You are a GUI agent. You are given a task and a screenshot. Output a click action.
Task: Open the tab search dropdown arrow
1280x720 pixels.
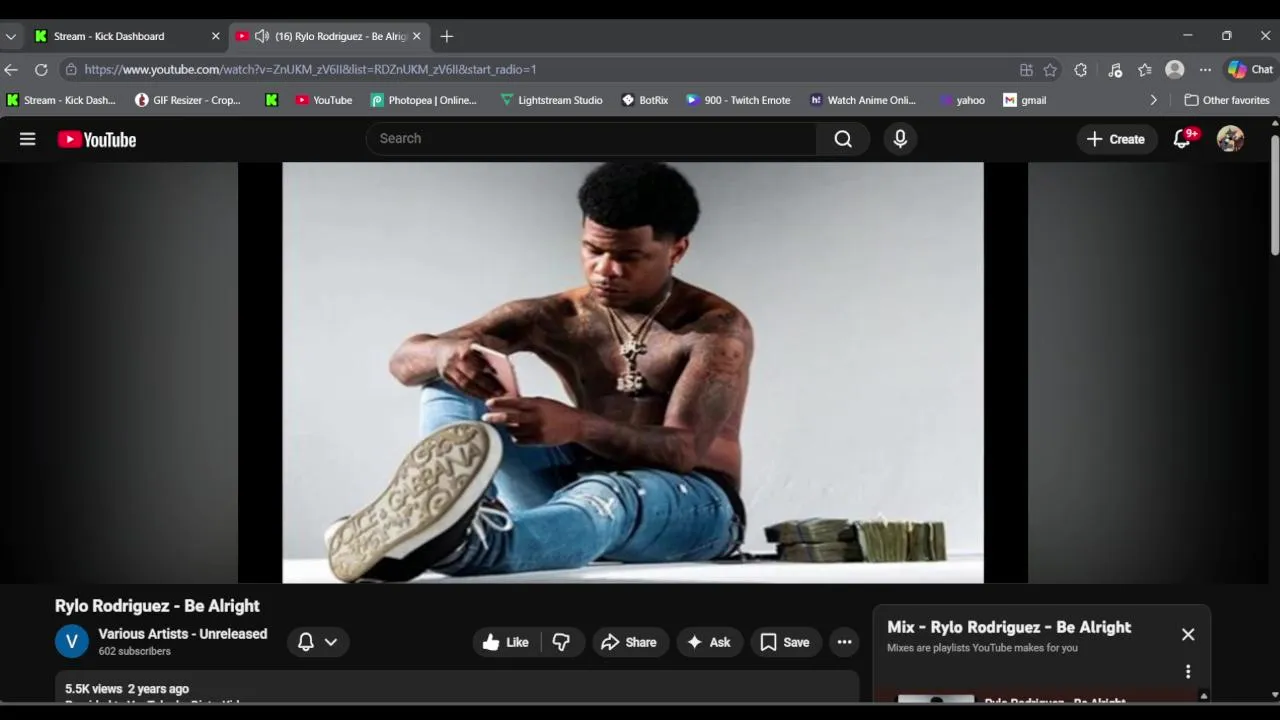[x=11, y=36]
